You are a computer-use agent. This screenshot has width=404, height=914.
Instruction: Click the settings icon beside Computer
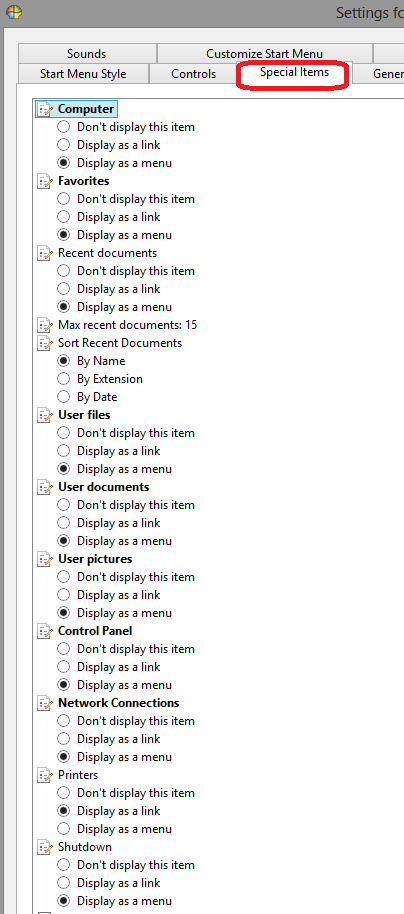click(45, 109)
